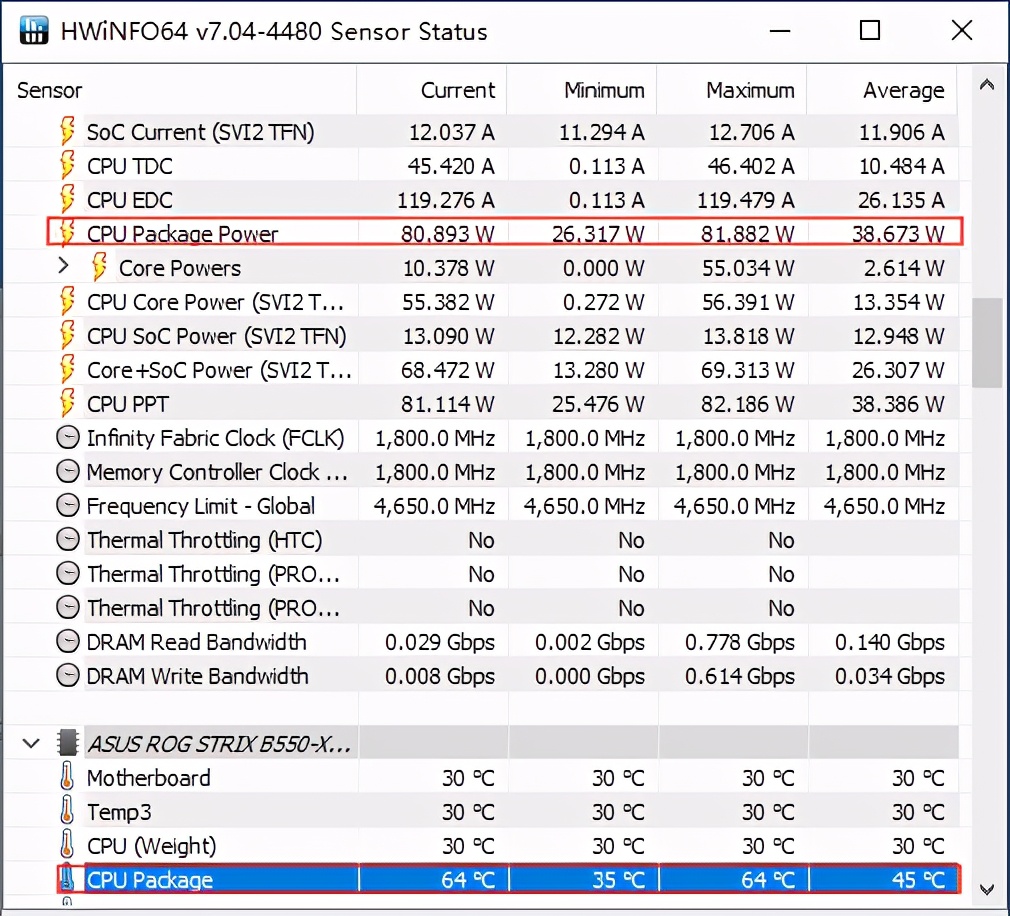Click the vertical scrollbar thumb
Viewport: 1010px width, 916px height.
[987, 343]
